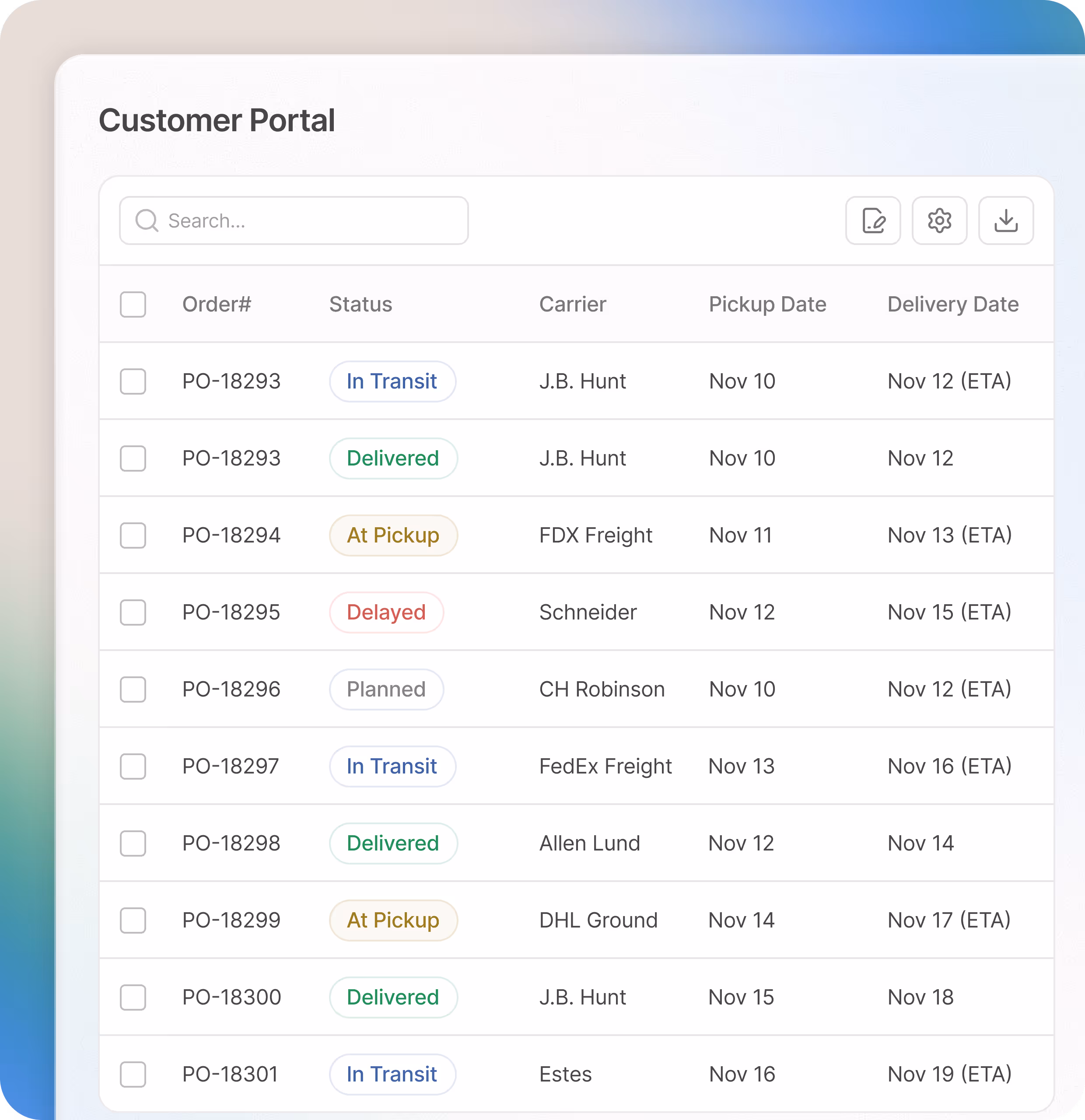Open order PO-18297 link
Viewport: 1085px width, 1120px height.
230,766
